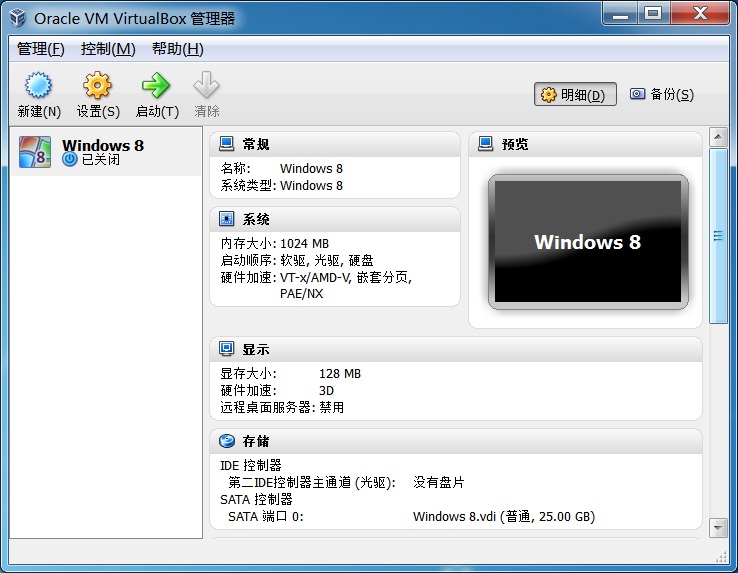Viewport: 738px width, 573px height.
Task: Select the Windows 8 VM in list
Action: [106, 152]
